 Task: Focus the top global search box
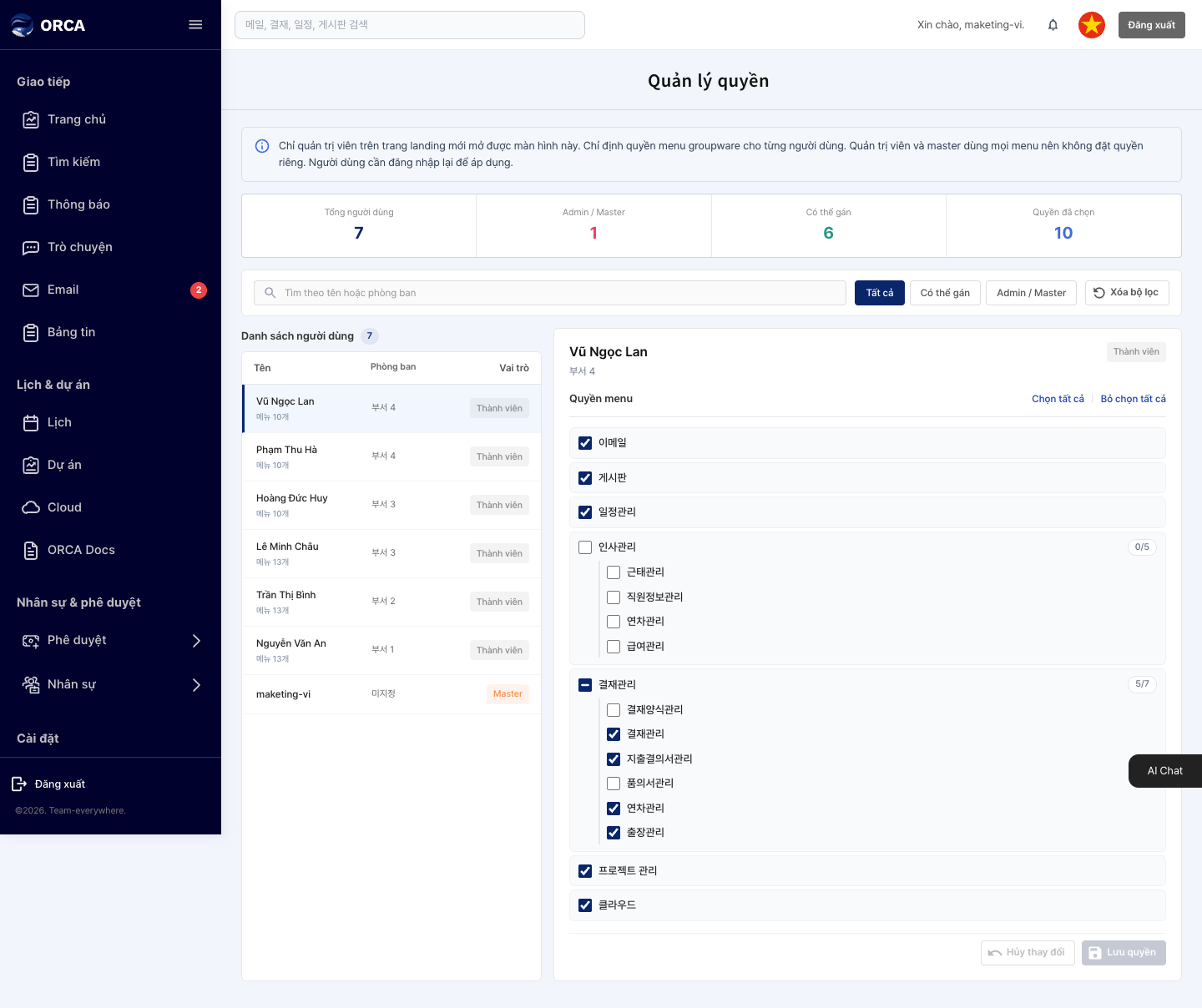tap(410, 25)
